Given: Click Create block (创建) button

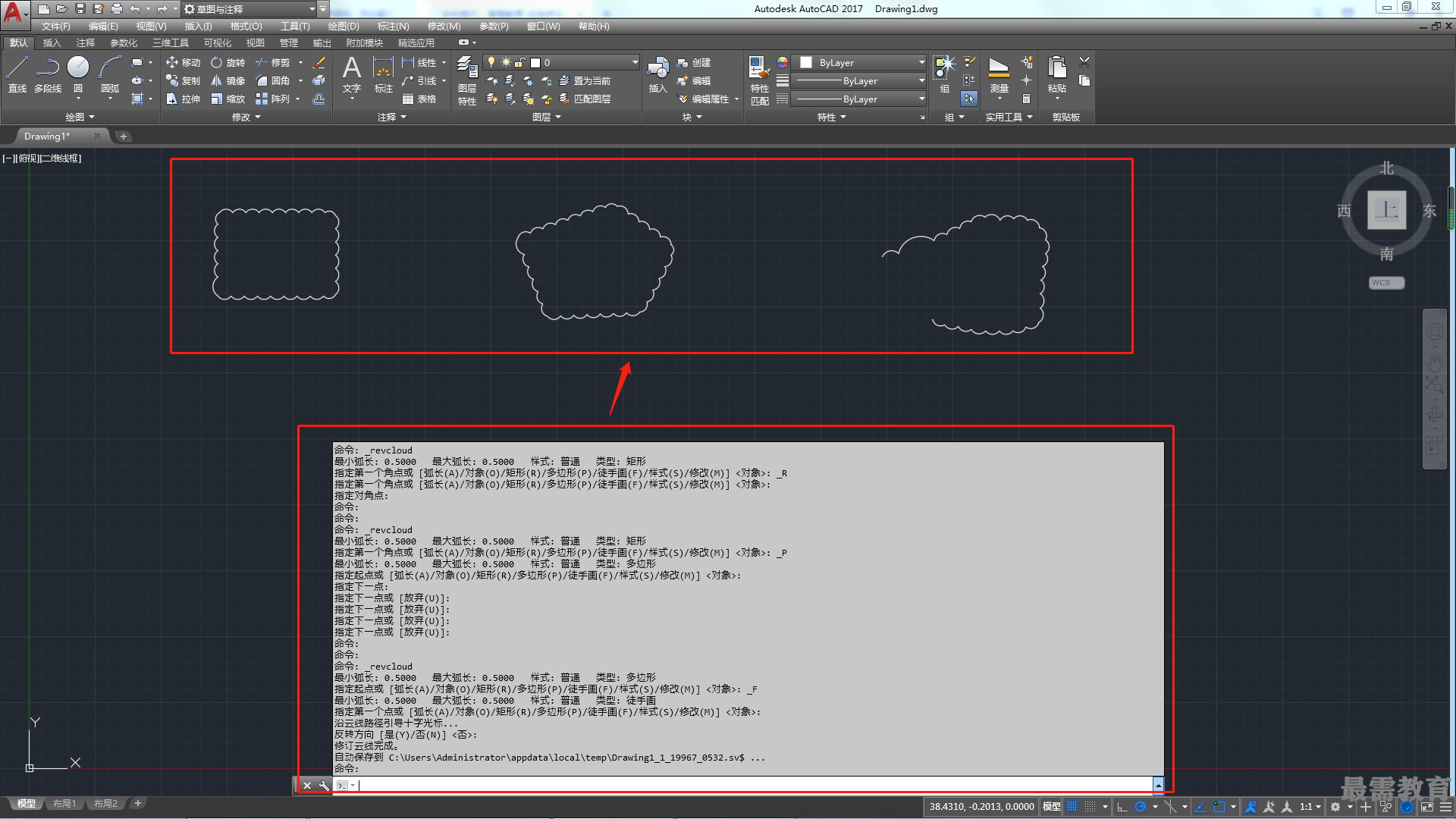Looking at the screenshot, I should tap(694, 62).
